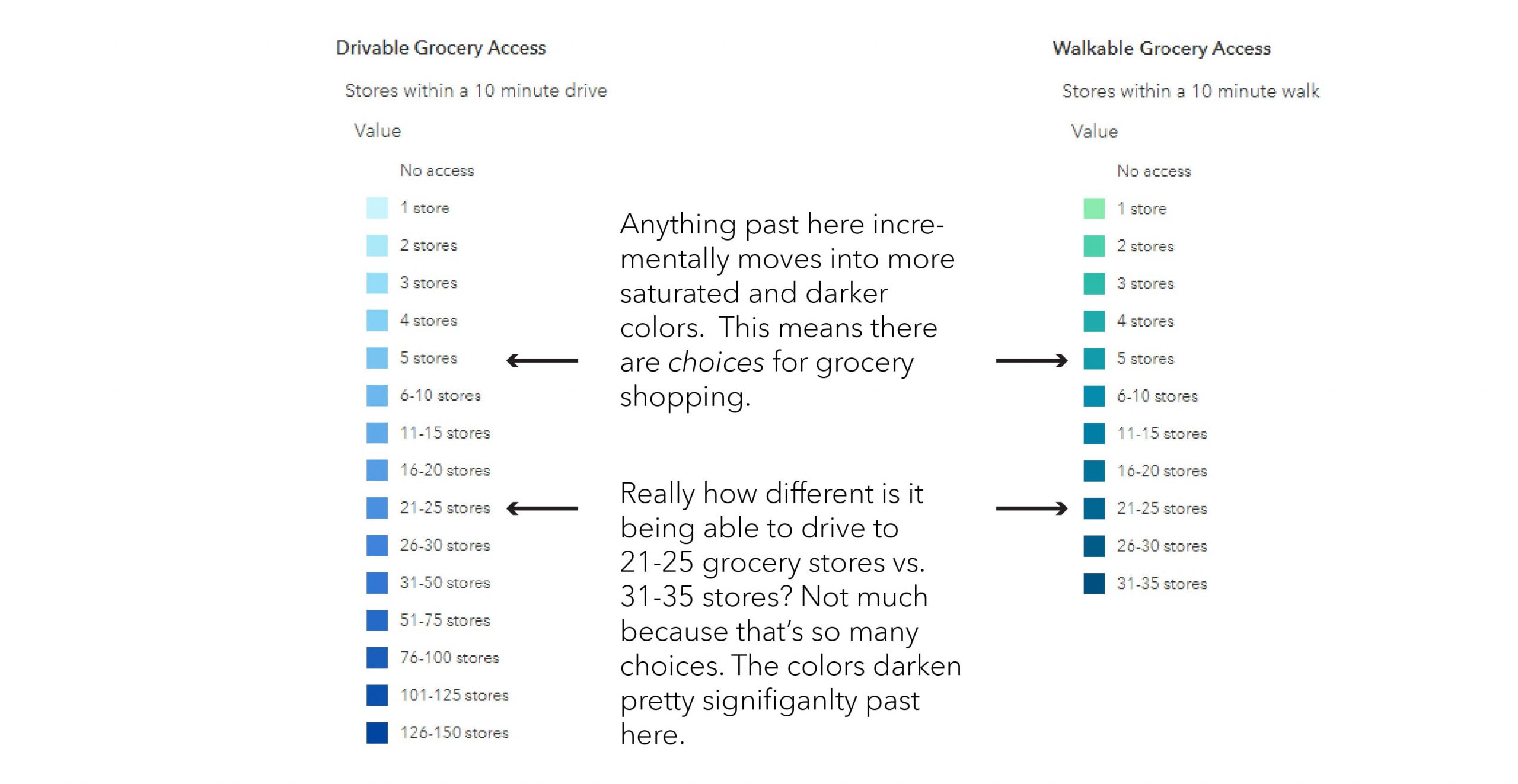
Task: Click the walkable 2 stores swatch
Action: (x=1094, y=246)
